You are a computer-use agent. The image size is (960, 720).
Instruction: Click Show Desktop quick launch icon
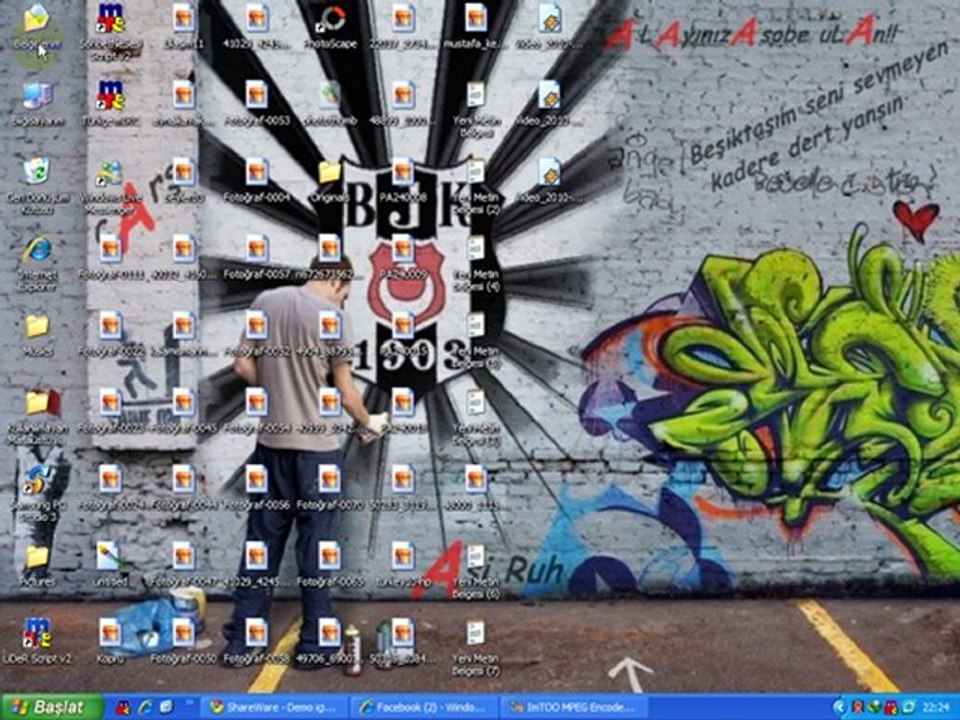pos(167,708)
